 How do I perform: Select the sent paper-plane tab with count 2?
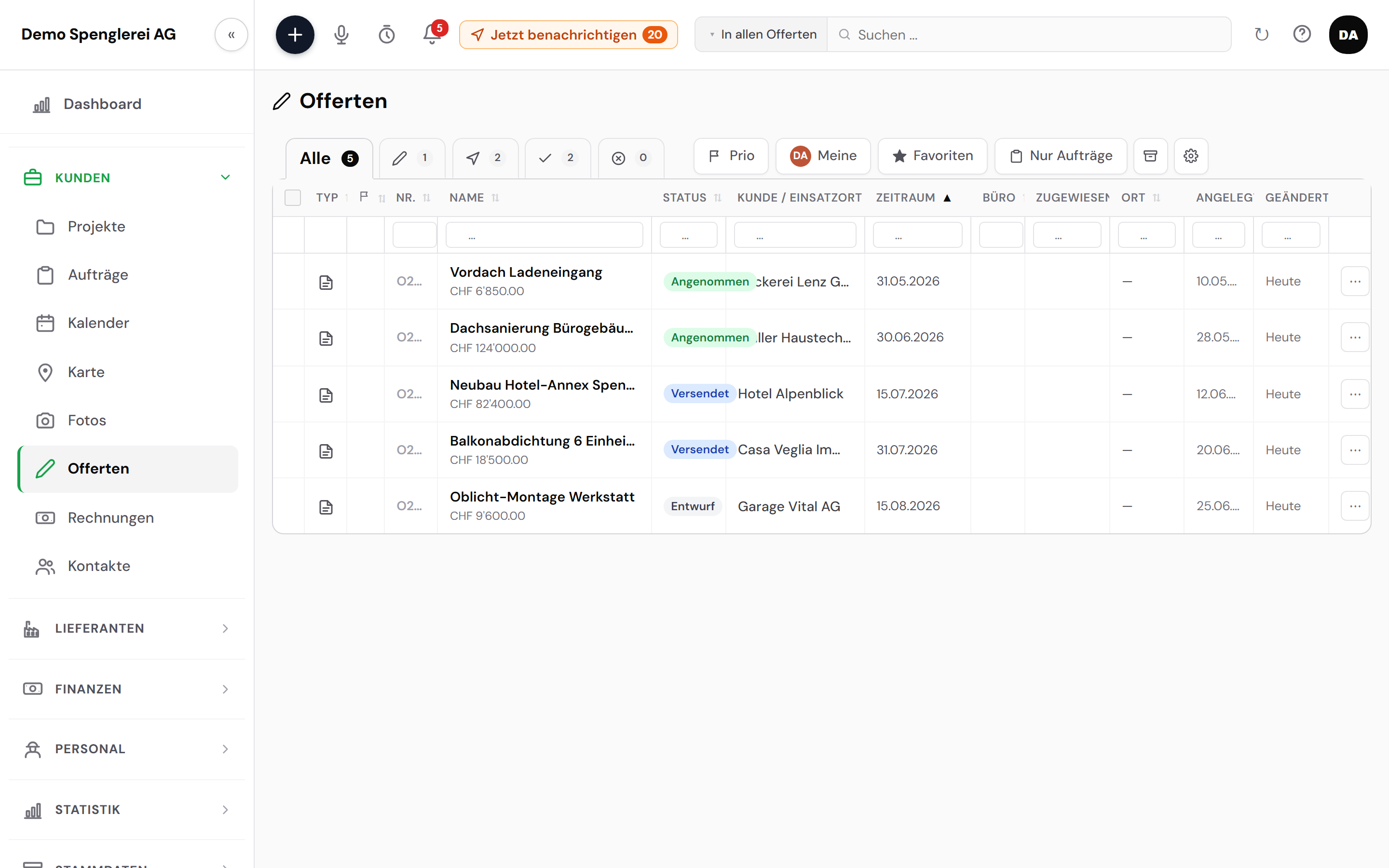(485, 158)
